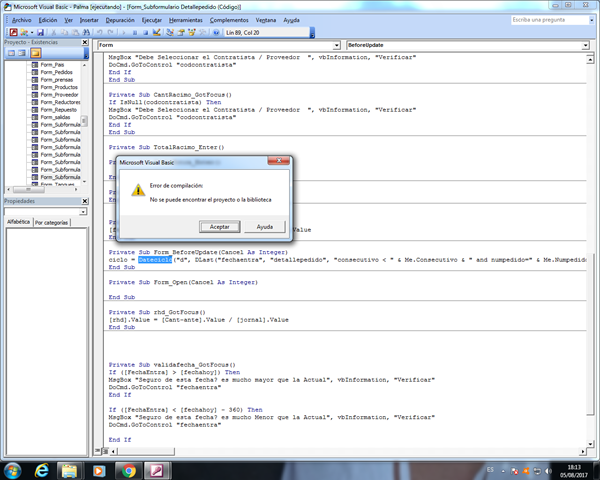600x480 pixels.
Task: Click the View Object icon in Project panel
Action: click(x=22, y=53)
